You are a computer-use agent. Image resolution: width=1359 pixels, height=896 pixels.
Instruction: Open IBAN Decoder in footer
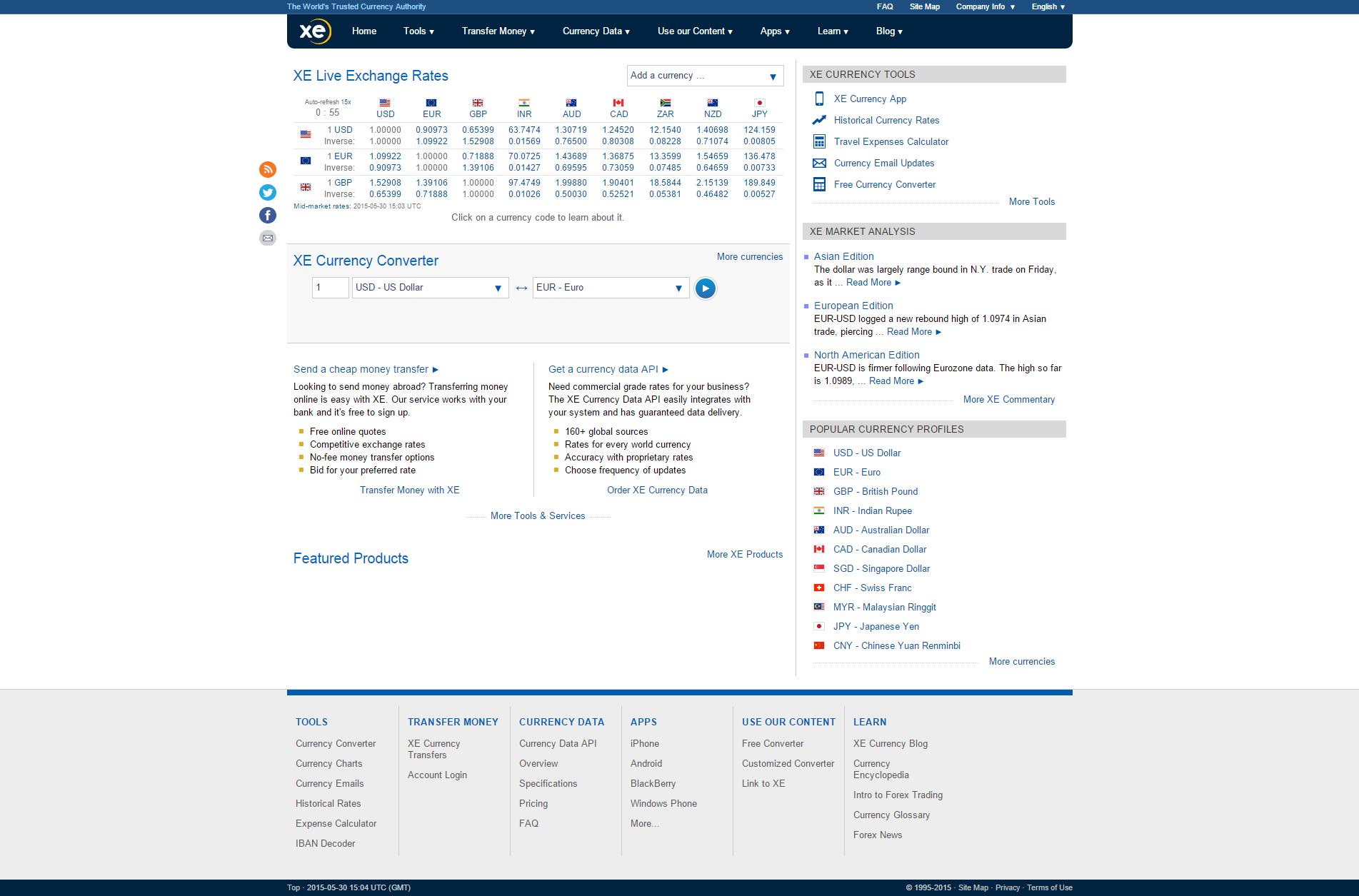pos(326,844)
